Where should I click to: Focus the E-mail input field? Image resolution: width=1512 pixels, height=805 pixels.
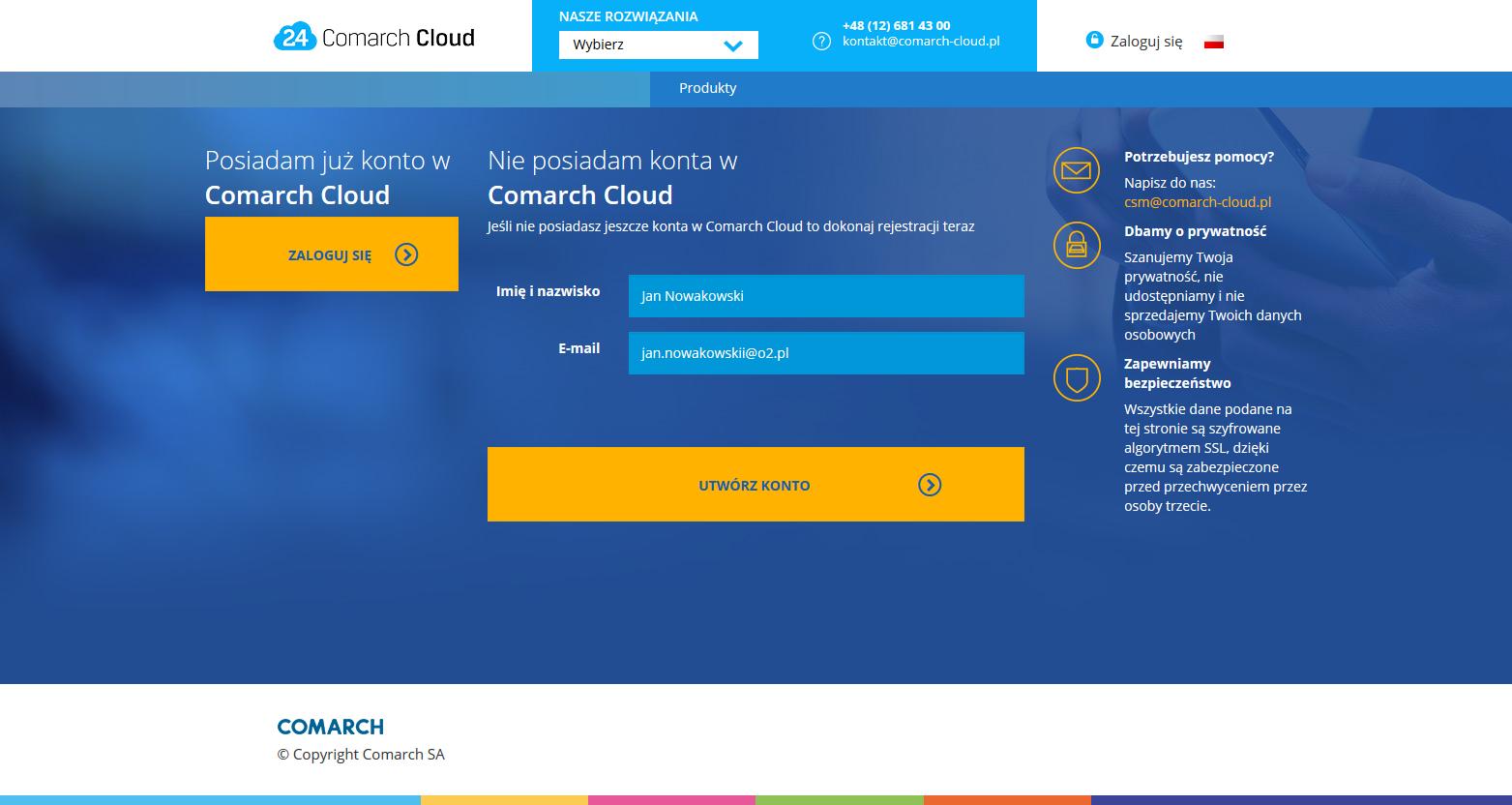[826, 353]
